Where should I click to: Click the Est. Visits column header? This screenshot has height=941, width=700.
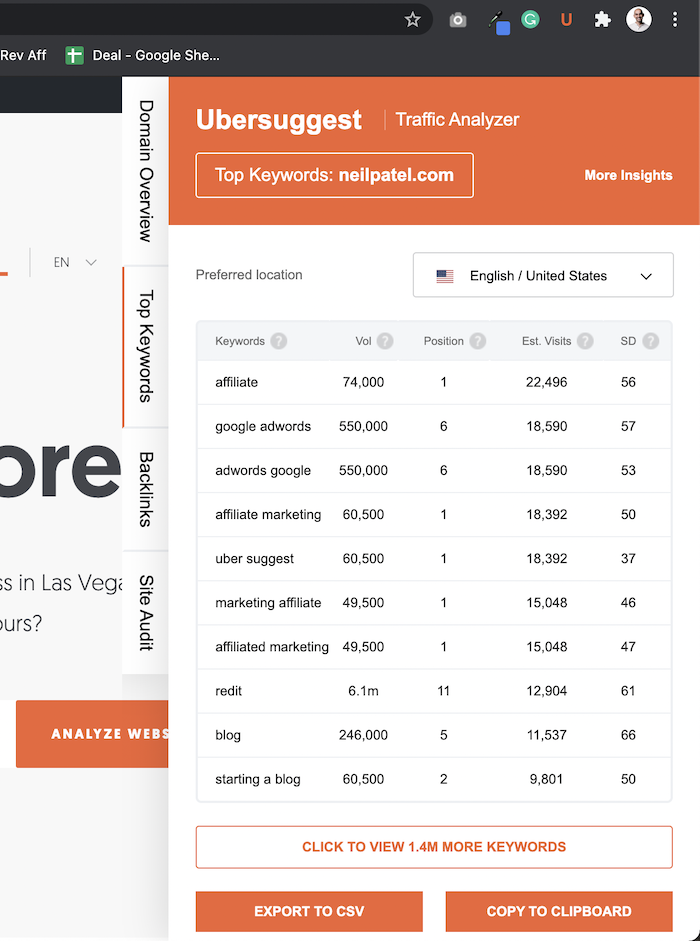pos(546,341)
